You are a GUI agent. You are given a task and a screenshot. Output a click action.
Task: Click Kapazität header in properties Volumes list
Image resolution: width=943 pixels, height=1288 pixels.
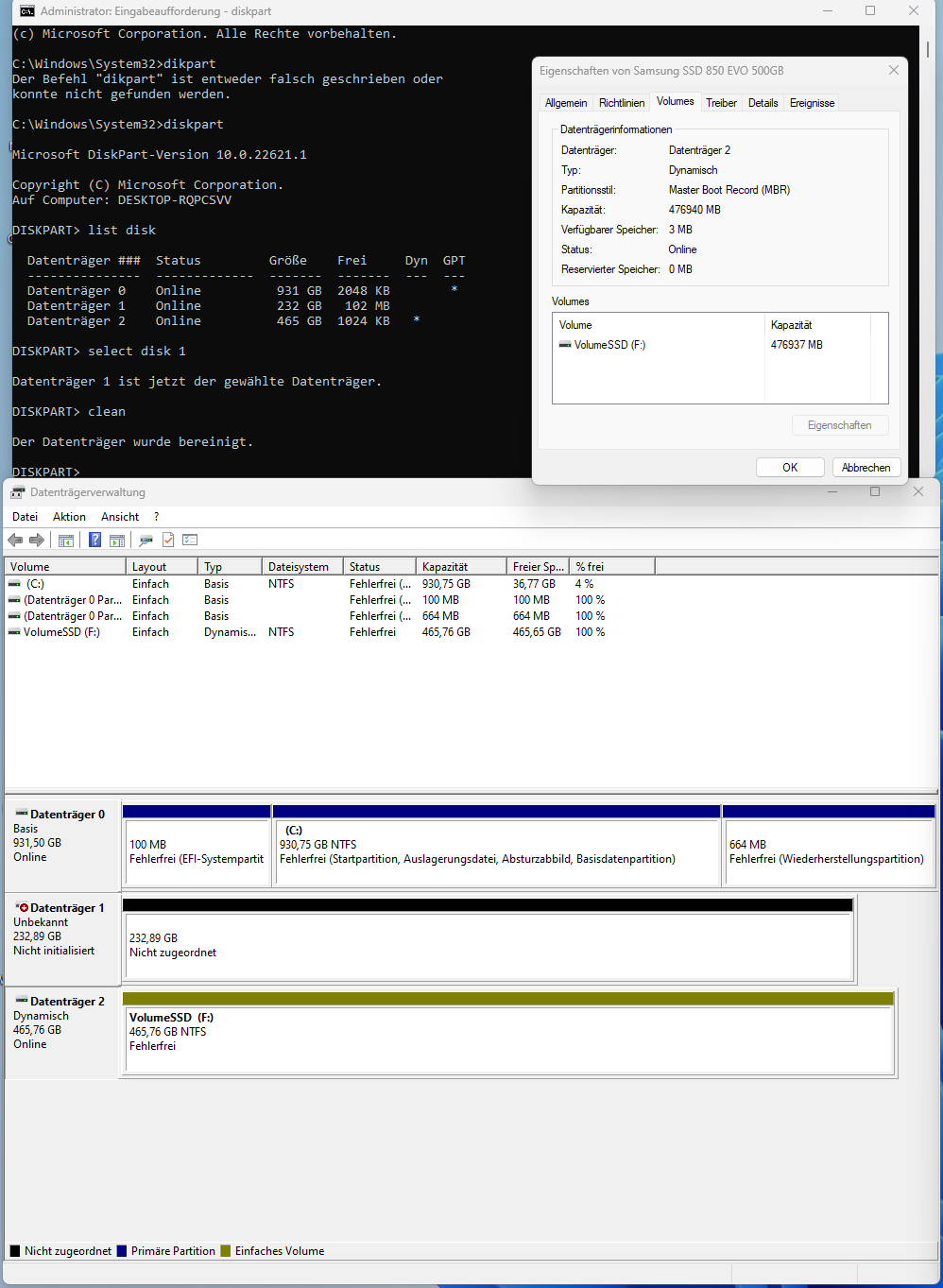point(817,325)
